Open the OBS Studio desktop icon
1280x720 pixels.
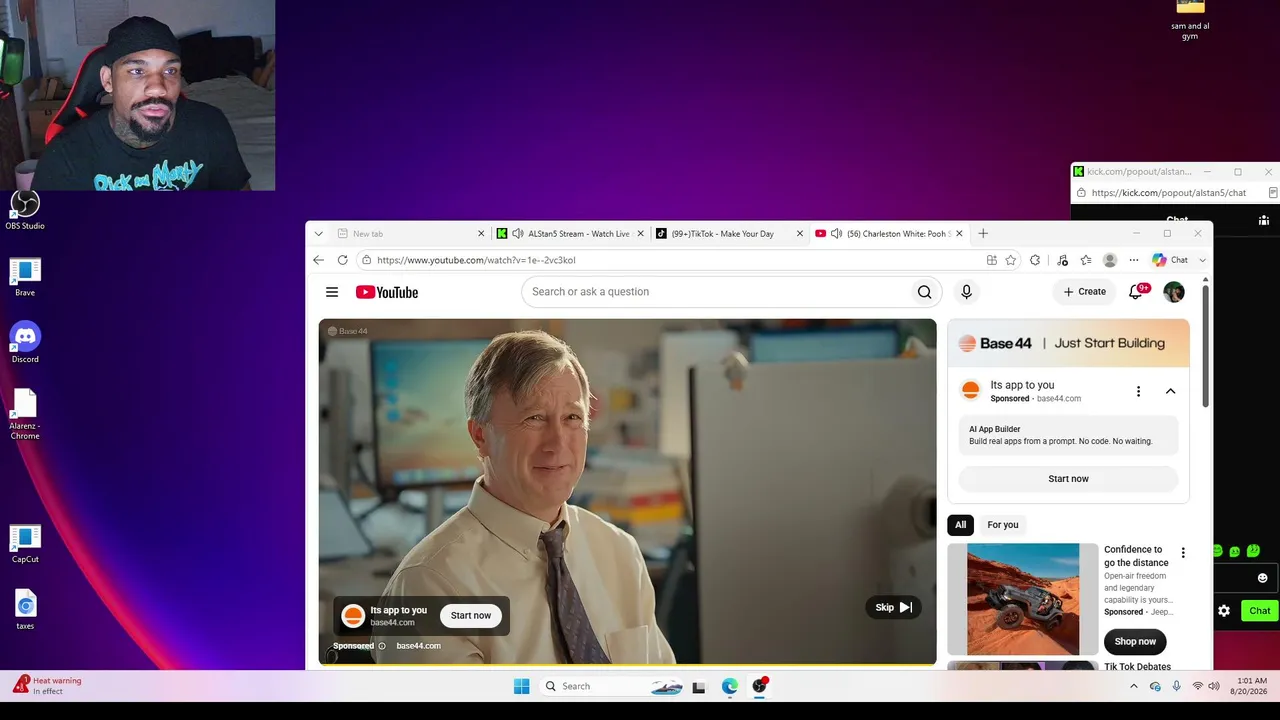(x=25, y=210)
